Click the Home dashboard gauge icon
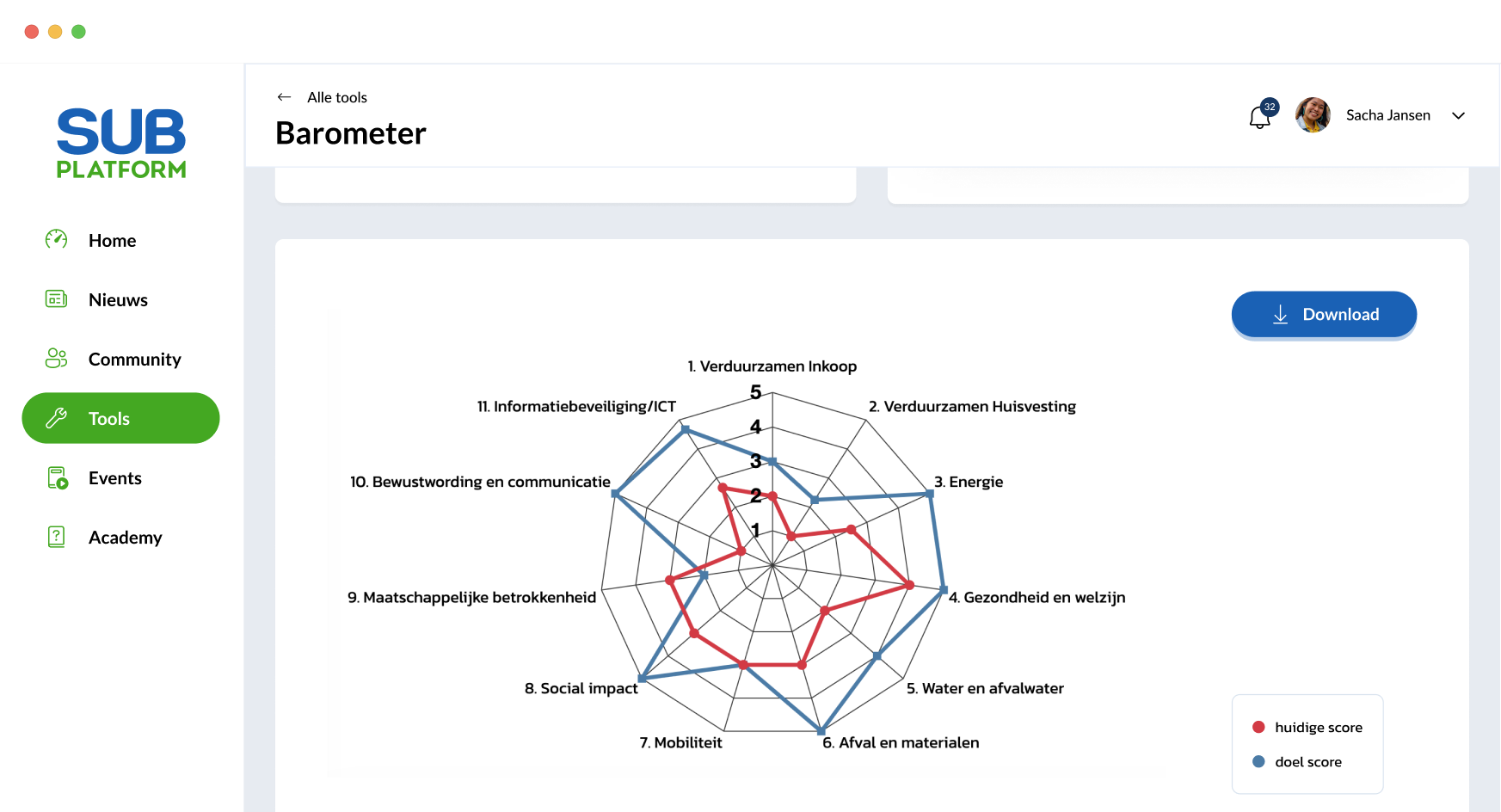The width and height of the screenshot is (1501, 812). tap(56, 239)
